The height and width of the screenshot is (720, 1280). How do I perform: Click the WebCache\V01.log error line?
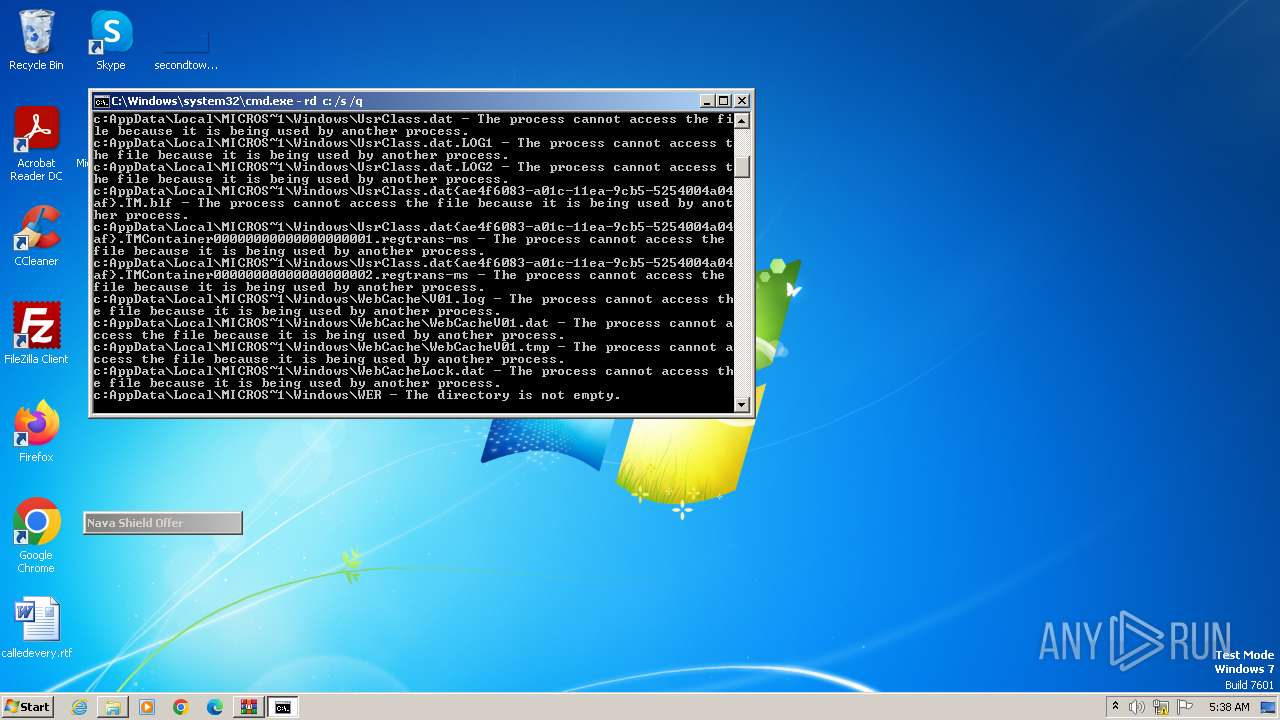click(413, 305)
